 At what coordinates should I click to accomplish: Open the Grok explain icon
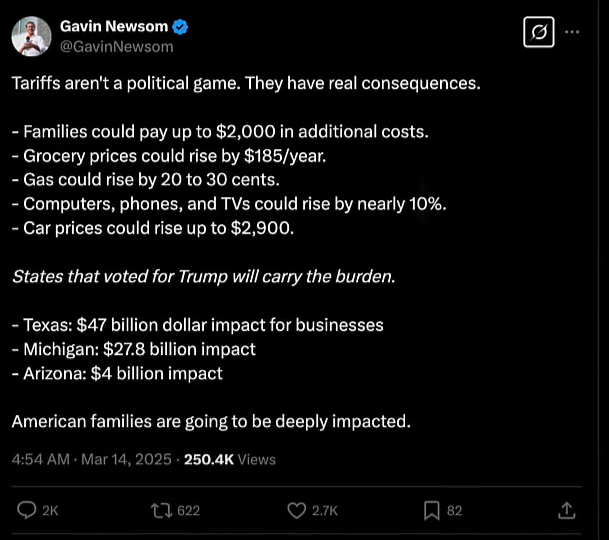538,33
